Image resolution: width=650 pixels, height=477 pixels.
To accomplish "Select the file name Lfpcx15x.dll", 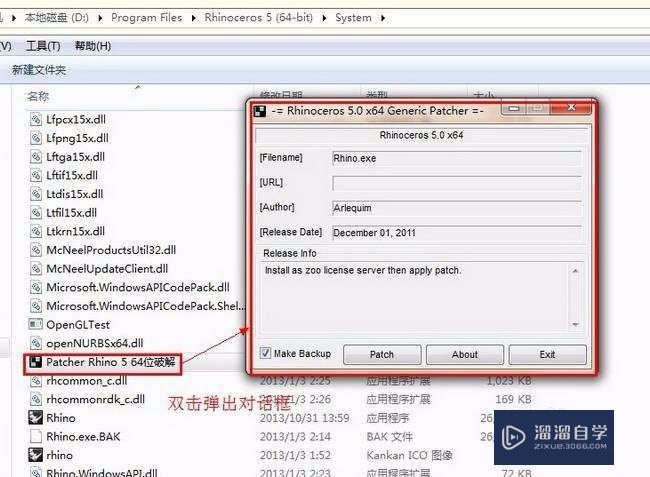I will coord(76,119).
